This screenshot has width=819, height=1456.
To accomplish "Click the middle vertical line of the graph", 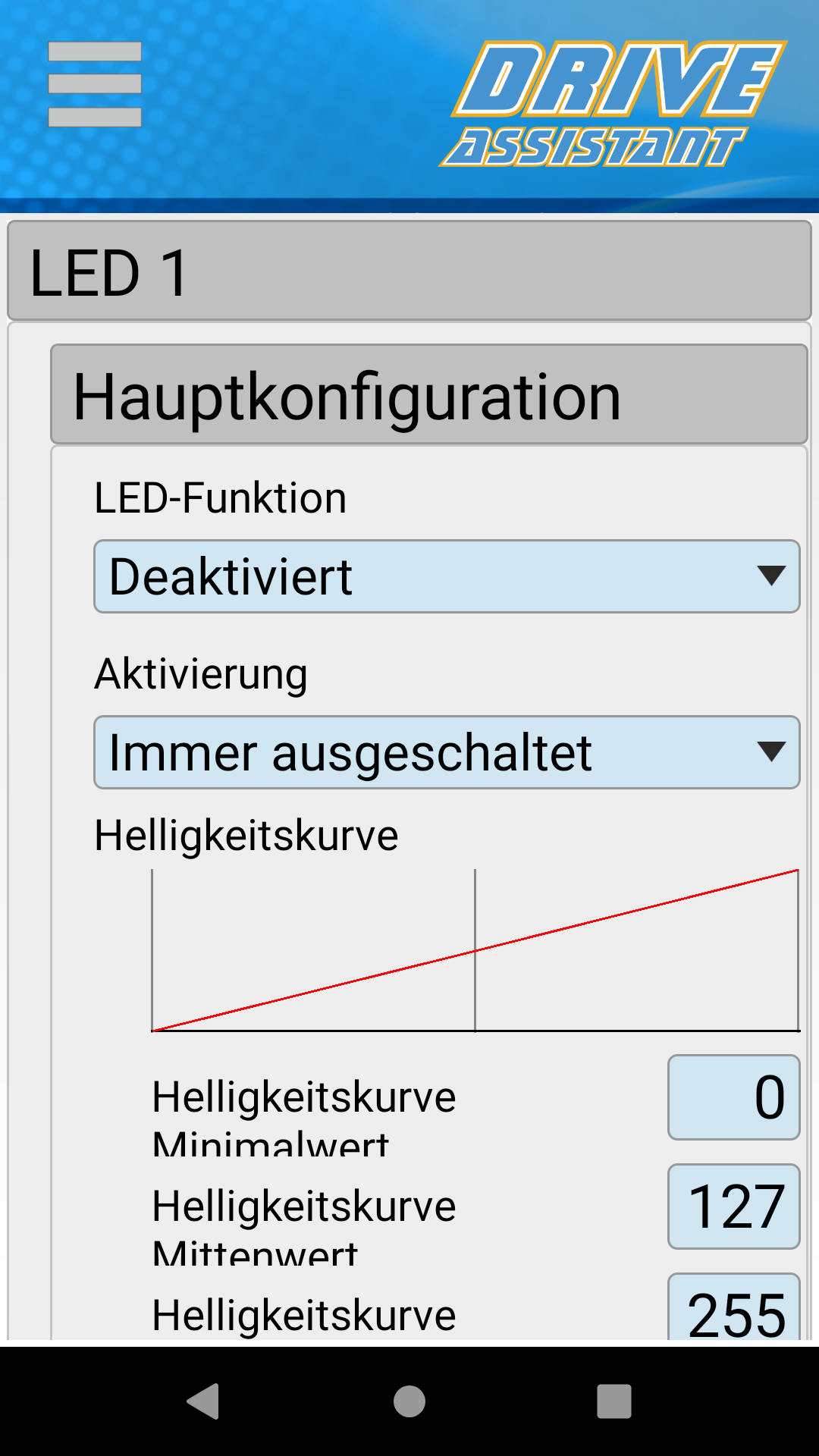I will [475, 950].
